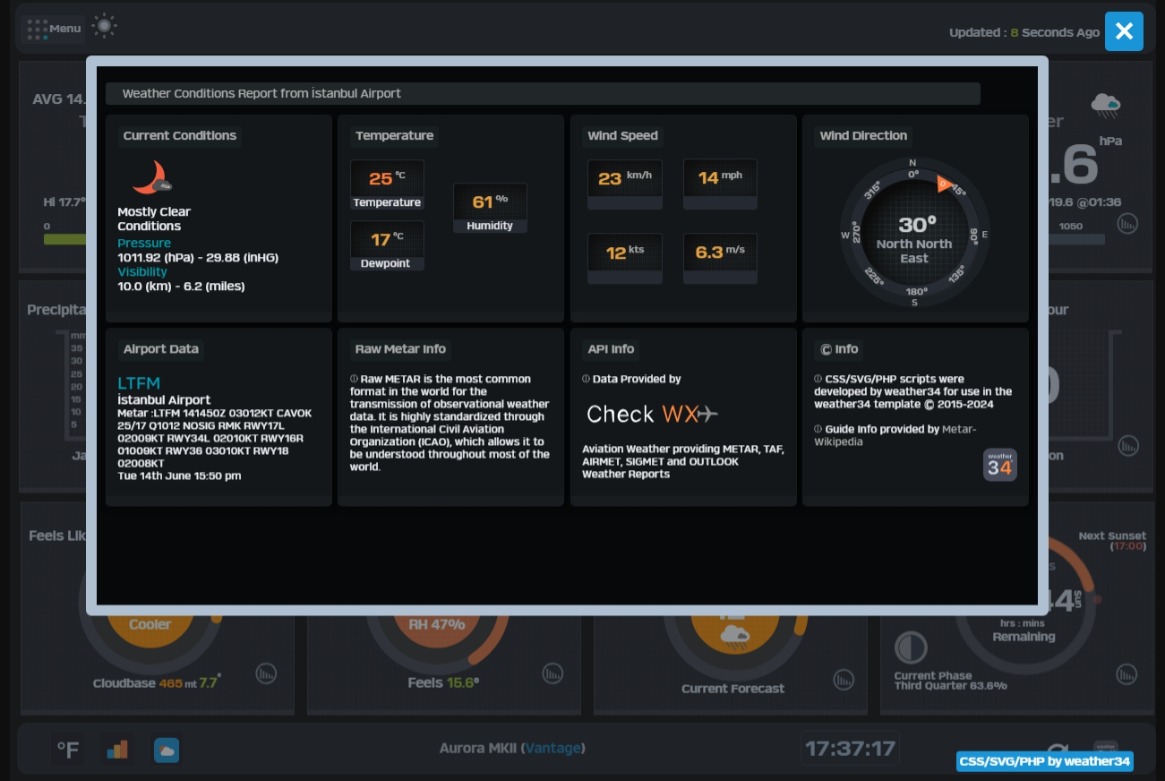Toggle the sun light theme icon
This screenshot has width=1165, height=781.
[x=104, y=26]
